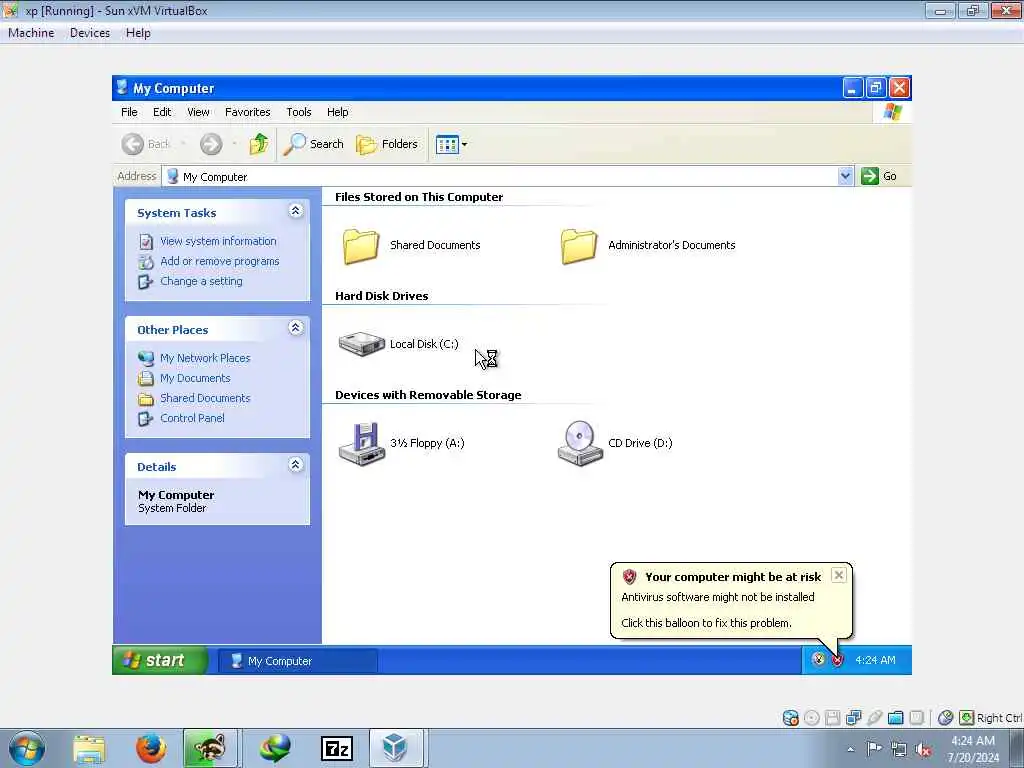
Task: Click the XP start button
Action: [x=160, y=660]
